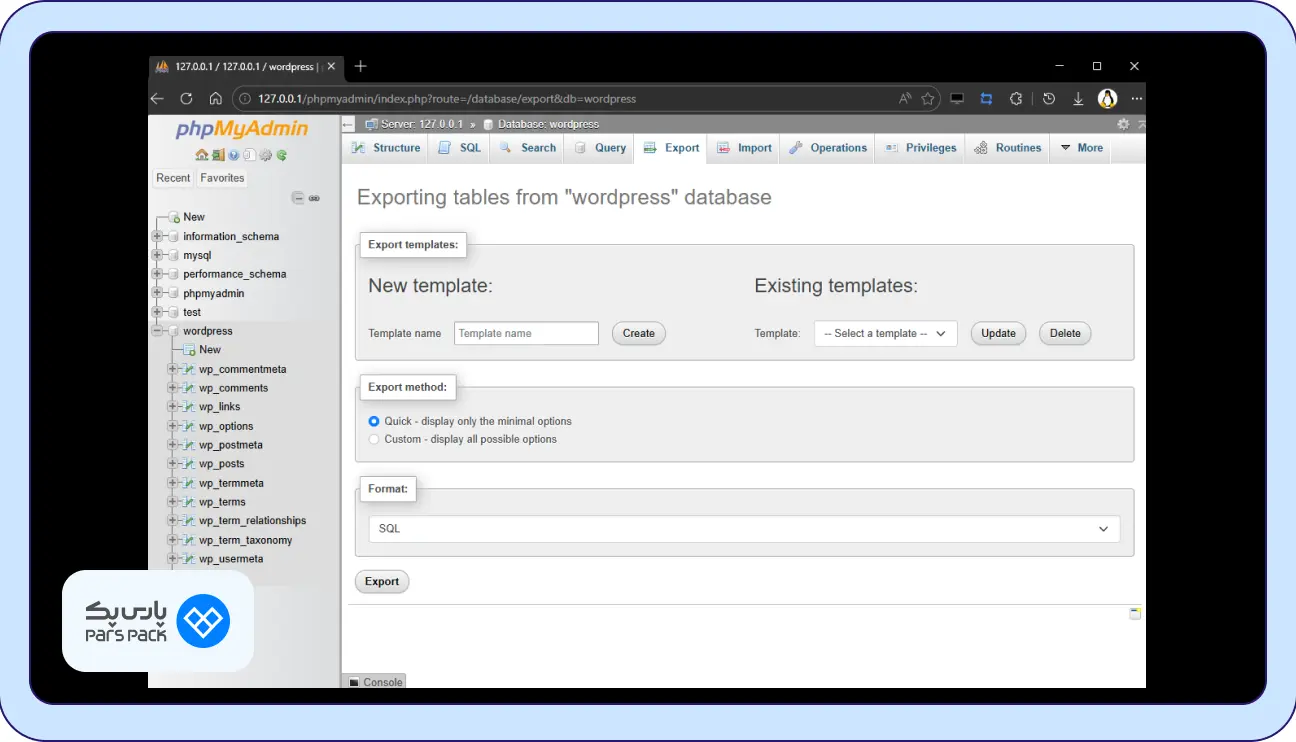Click the Export button
1296x742 pixels.
(x=382, y=581)
